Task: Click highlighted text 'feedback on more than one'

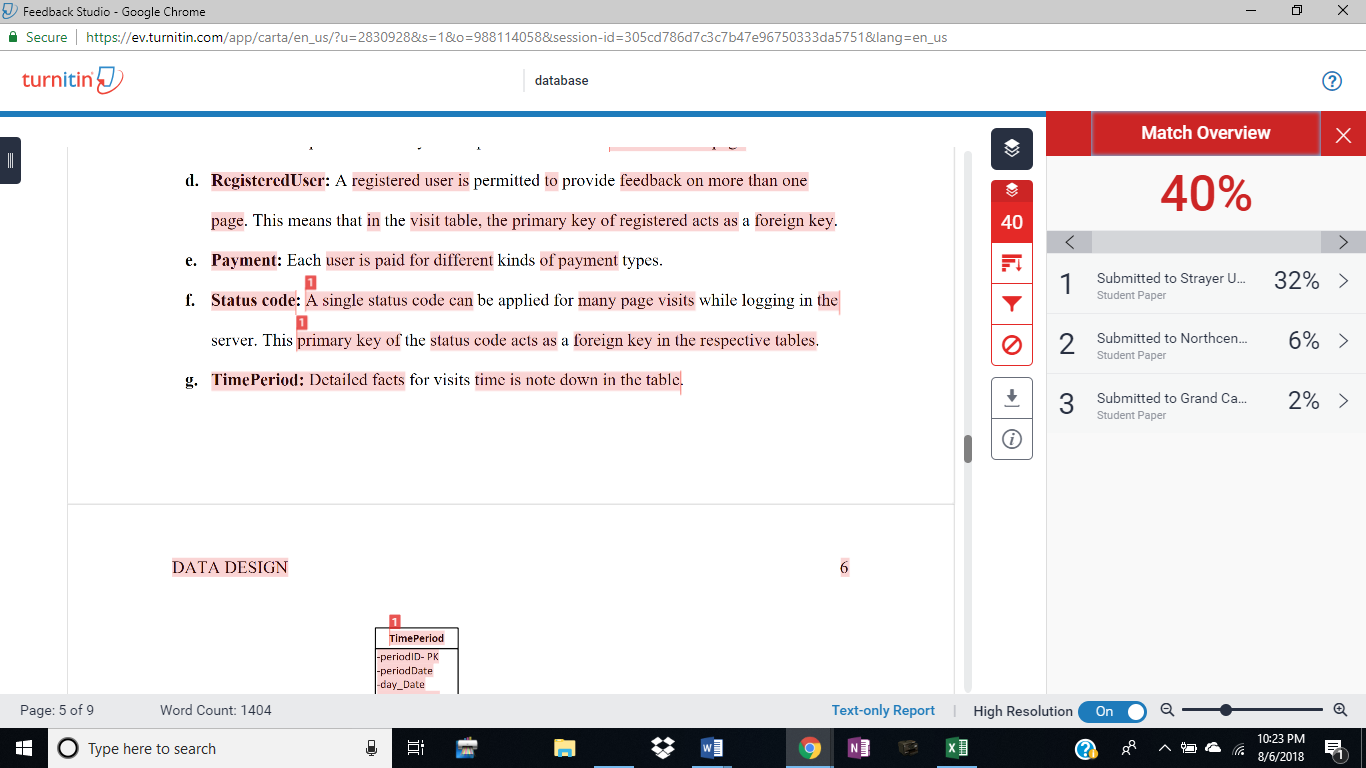Action: pos(713,181)
